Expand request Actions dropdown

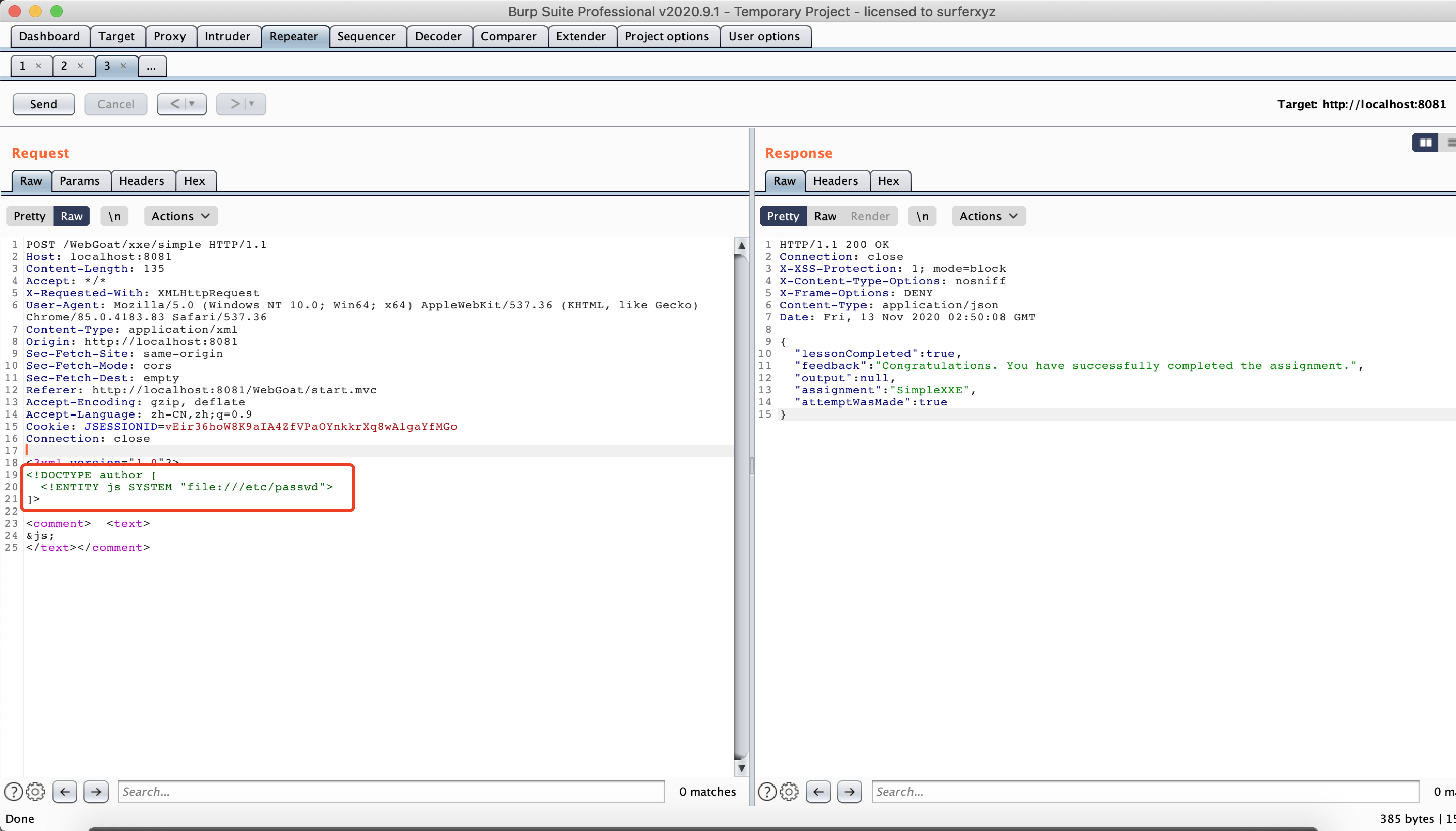180,216
